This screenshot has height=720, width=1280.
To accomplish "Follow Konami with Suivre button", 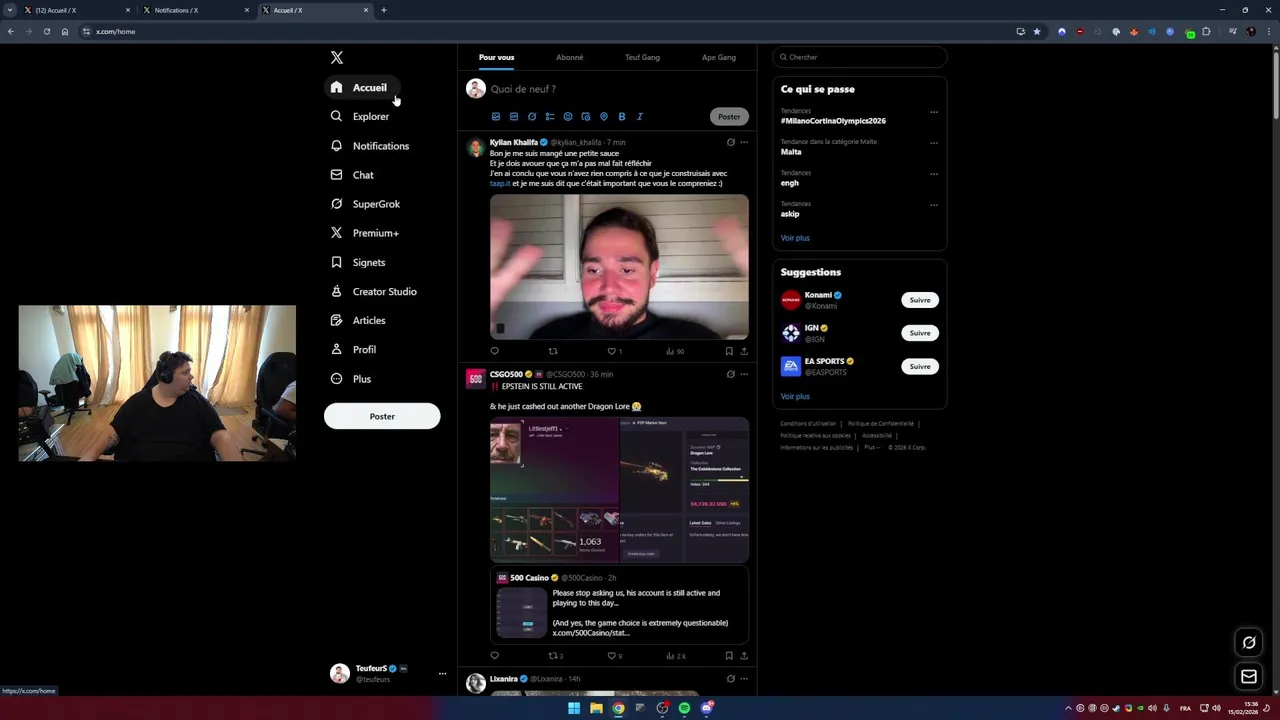I will pos(920,300).
